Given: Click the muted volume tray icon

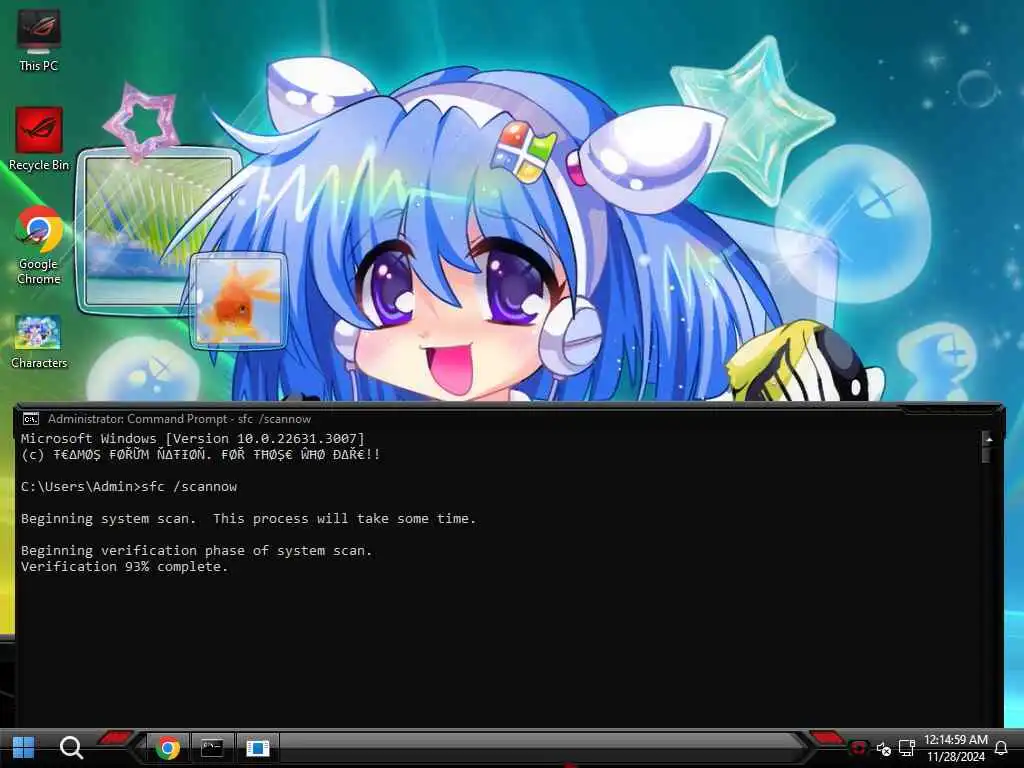Looking at the screenshot, I should tap(884, 748).
